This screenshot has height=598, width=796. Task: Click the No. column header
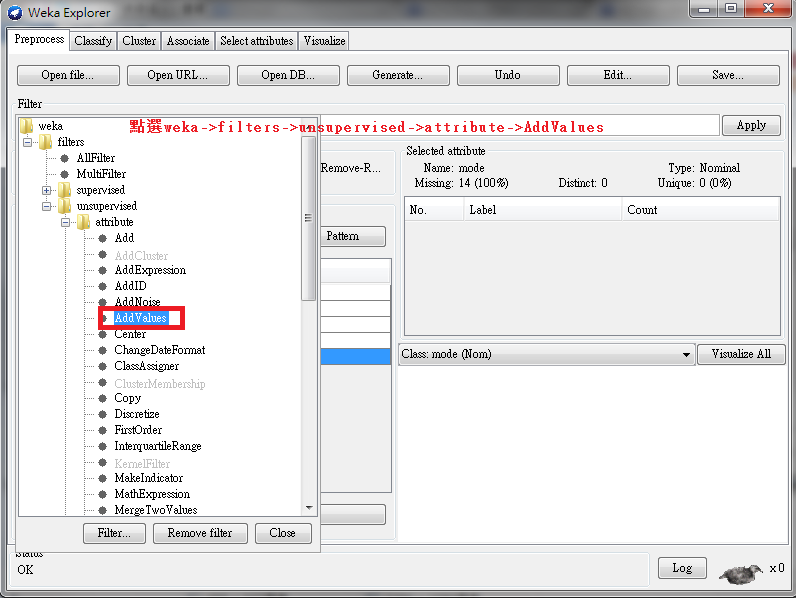[x=434, y=210]
